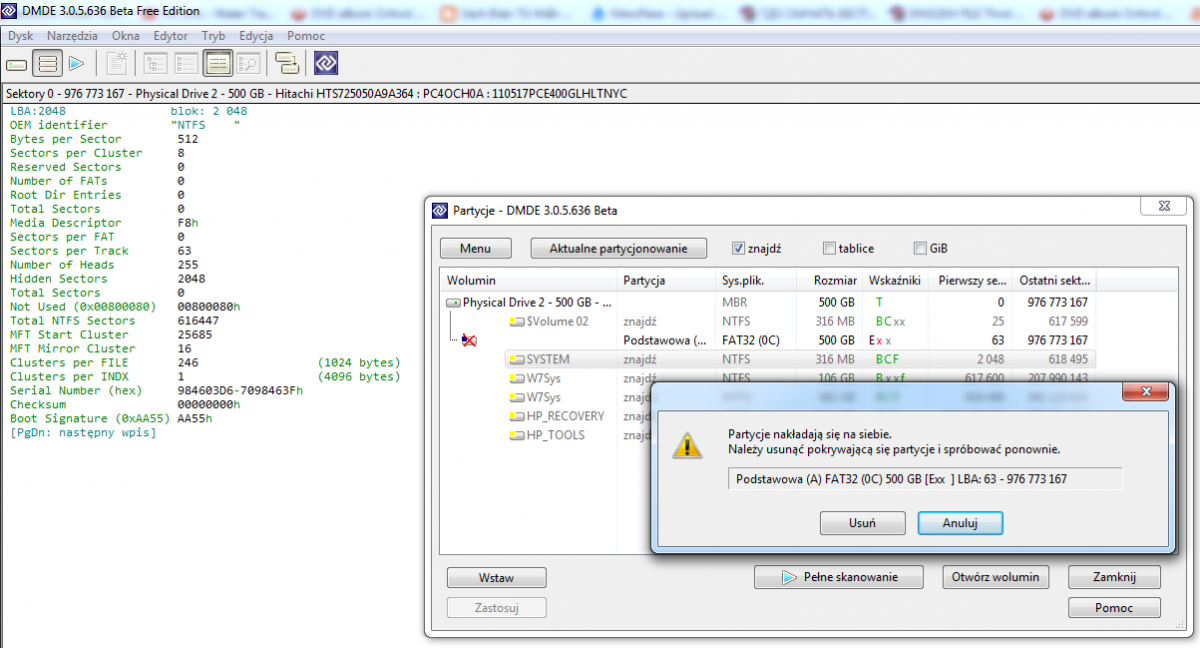Click the Wstaw button
Image resolution: width=1200 pixels, height=648 pixels.
(497, 577)
